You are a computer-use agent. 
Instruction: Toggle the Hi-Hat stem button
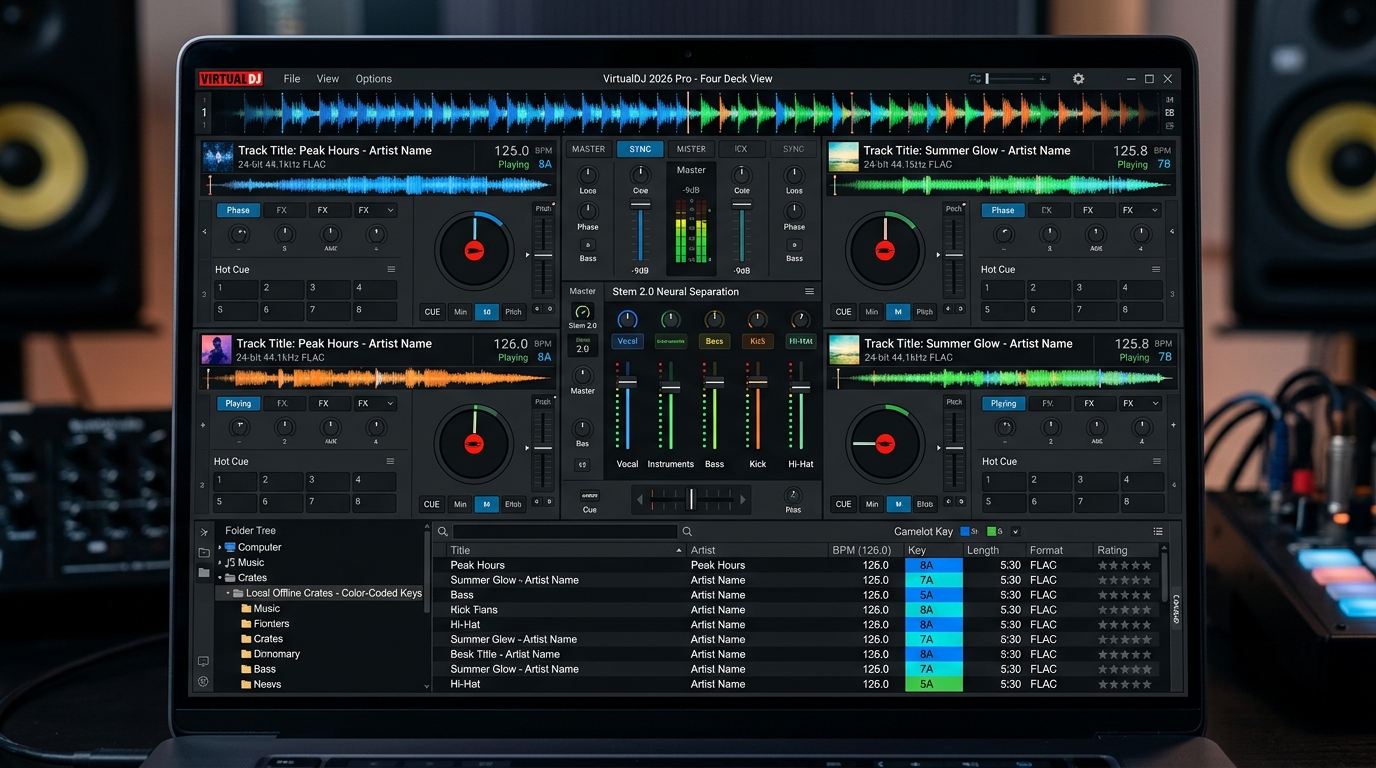pyautogui.click(x=801, y=341)
